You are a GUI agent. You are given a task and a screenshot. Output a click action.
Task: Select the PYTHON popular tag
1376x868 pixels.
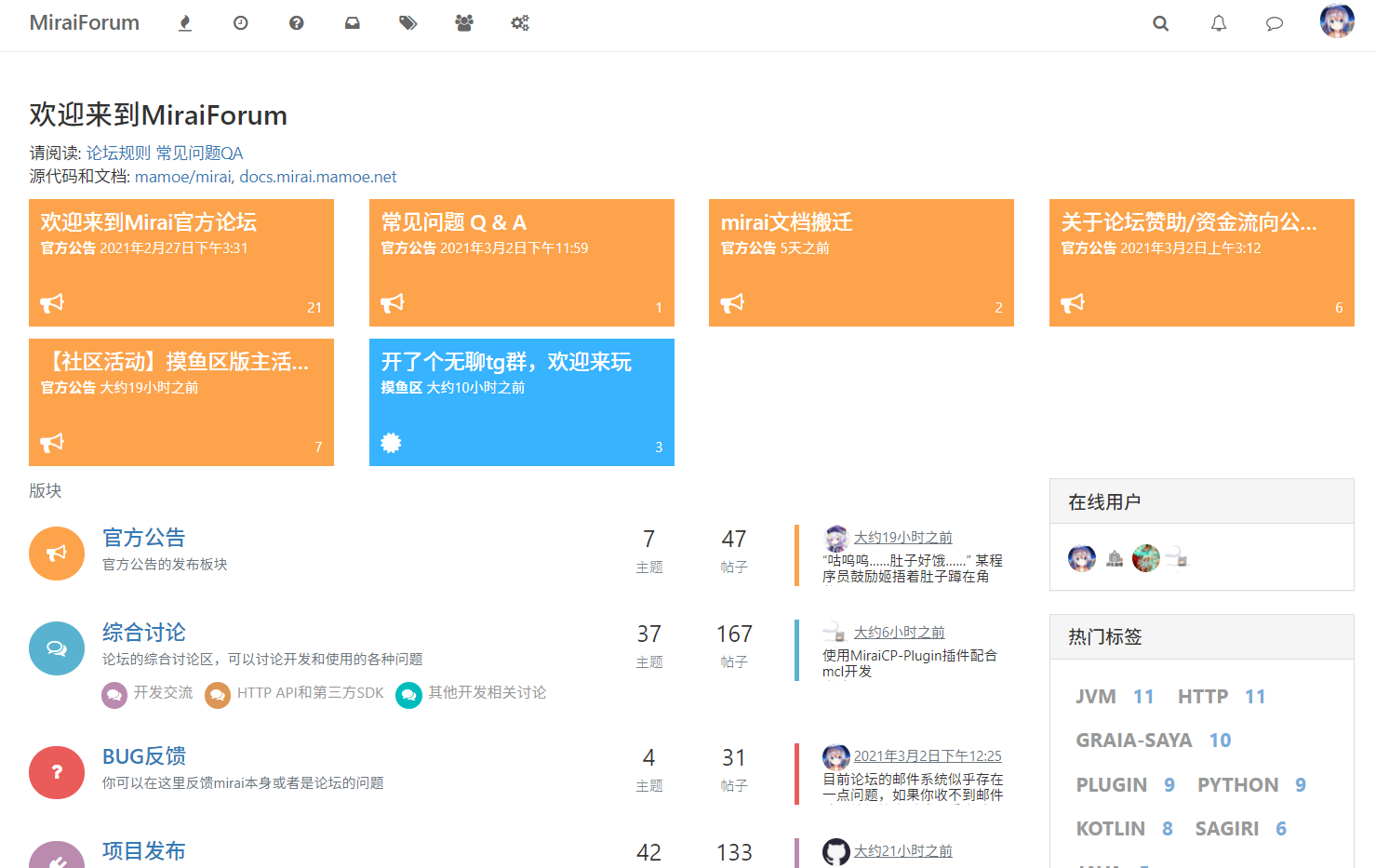tap(1237, 785)
